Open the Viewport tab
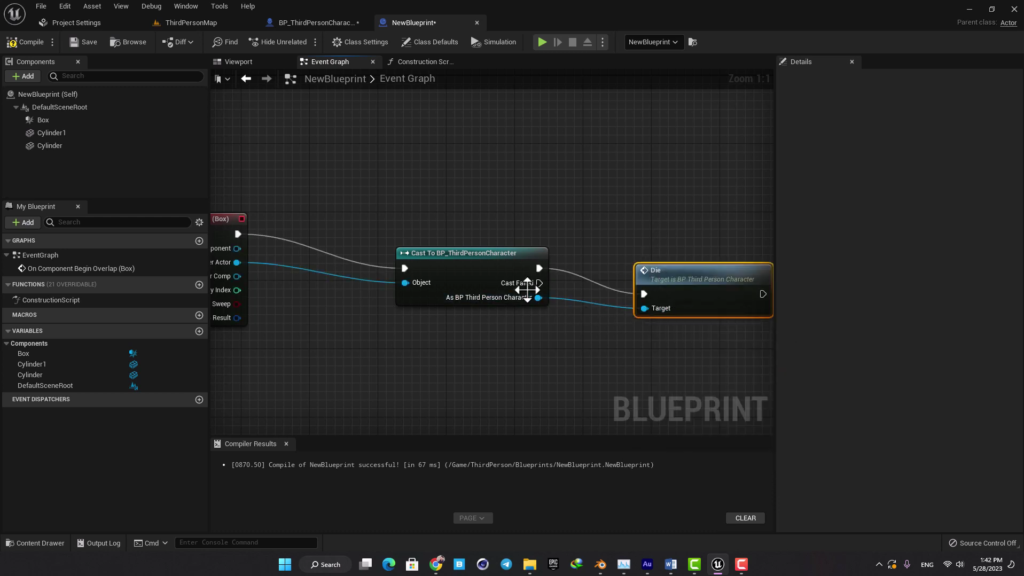 (238, 61)
